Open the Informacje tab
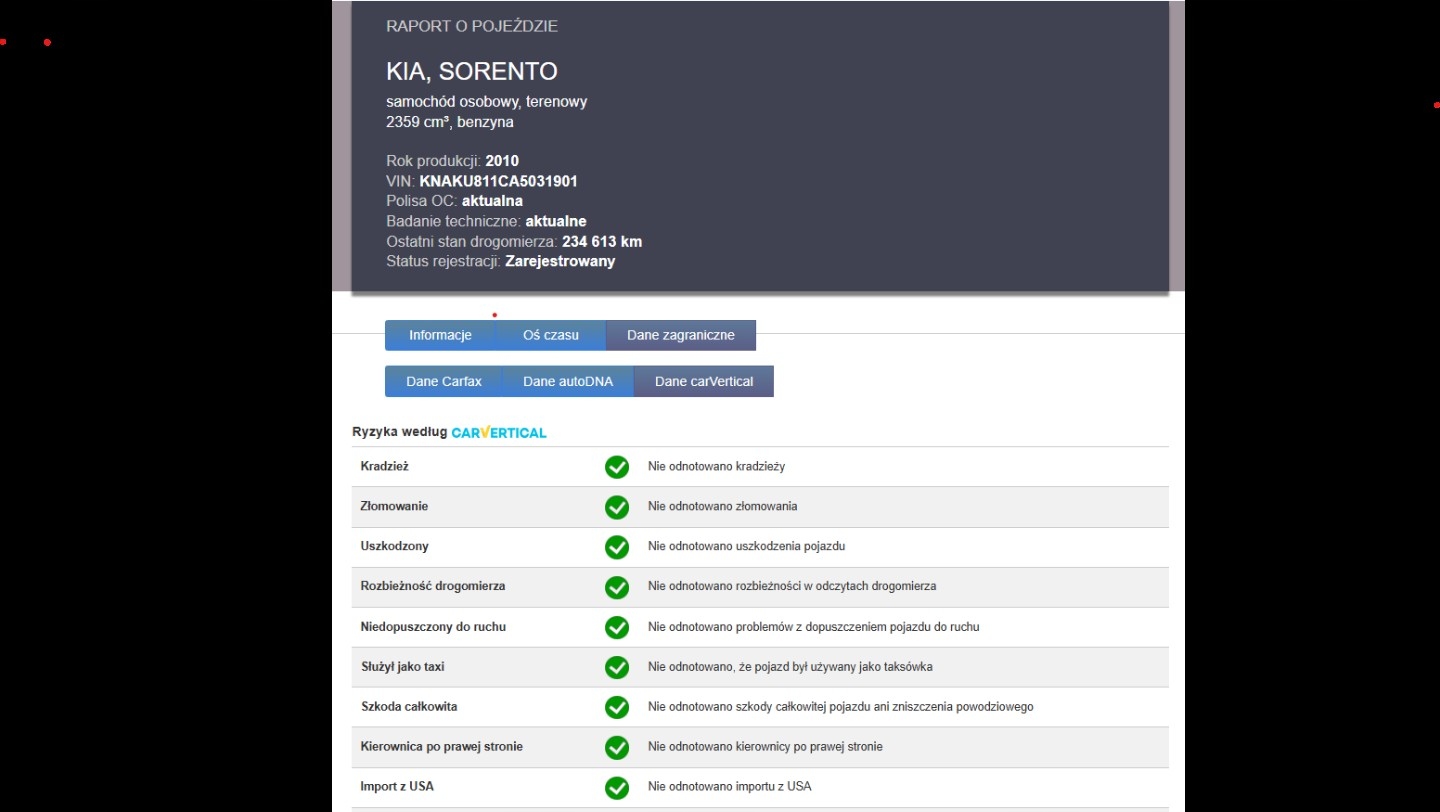 coord(440,335)
